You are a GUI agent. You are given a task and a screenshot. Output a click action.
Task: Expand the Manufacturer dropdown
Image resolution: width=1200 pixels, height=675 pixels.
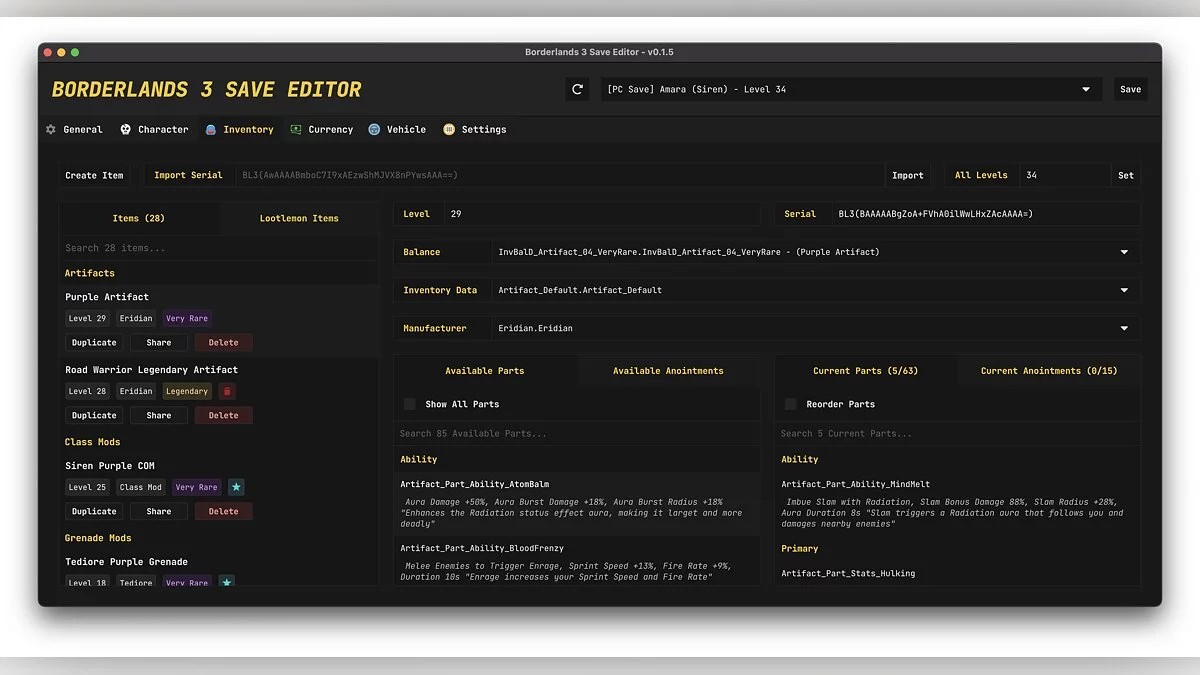click(x=1124, y=328)
